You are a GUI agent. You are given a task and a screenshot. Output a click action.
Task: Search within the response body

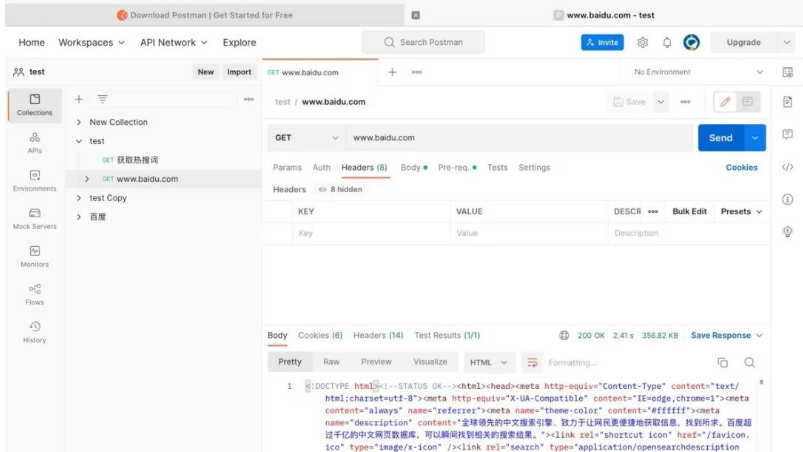(x=750, y=362)
